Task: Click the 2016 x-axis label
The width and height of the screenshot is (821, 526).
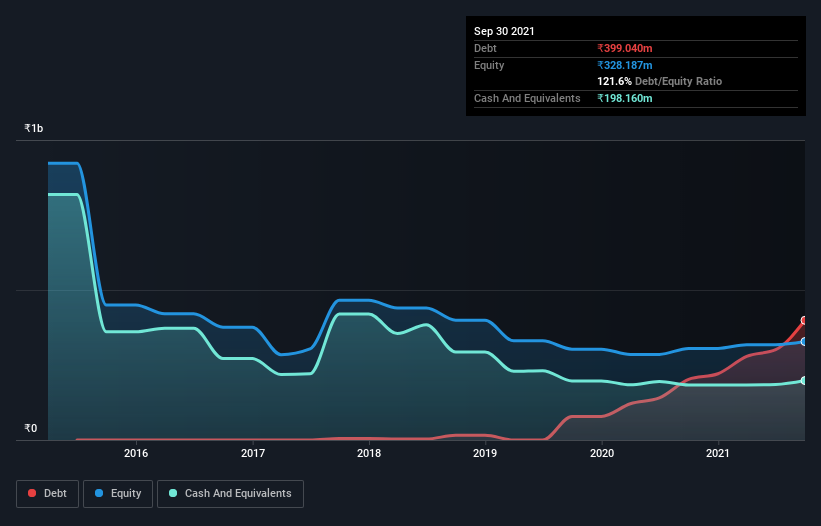Action: click(136, 454)
